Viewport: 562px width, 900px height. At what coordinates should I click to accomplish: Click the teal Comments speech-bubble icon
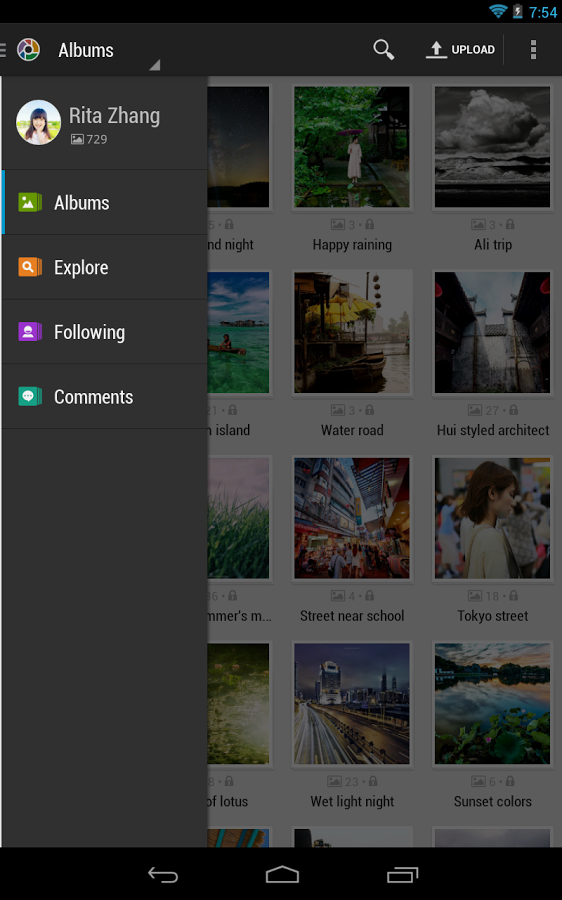tap(30, 397)
